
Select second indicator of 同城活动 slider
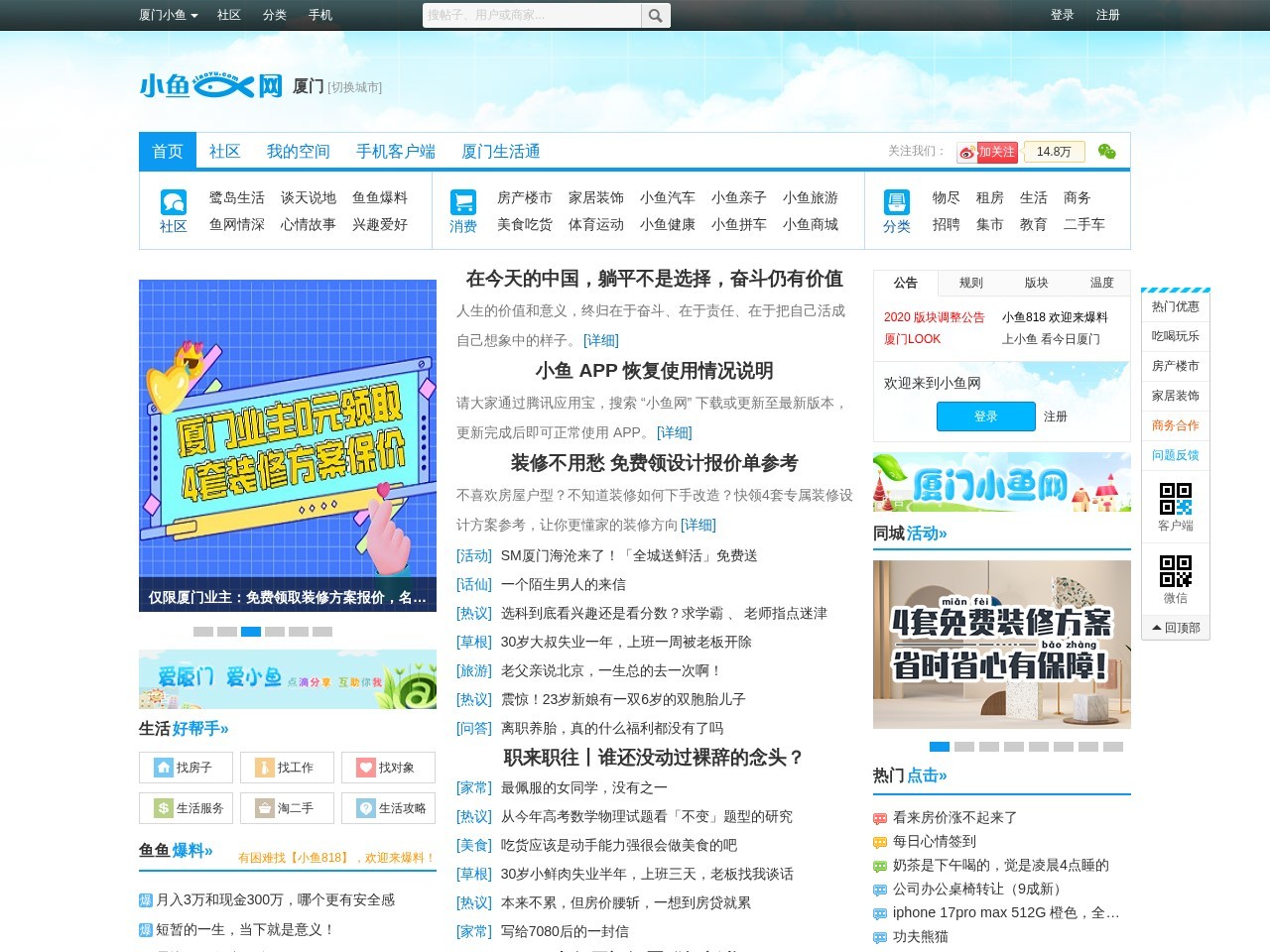pos(964,747)
